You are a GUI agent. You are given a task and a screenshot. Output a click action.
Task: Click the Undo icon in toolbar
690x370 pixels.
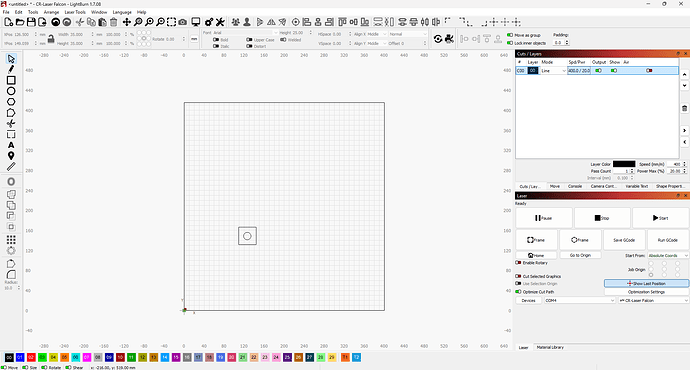[x=55, y=22]
